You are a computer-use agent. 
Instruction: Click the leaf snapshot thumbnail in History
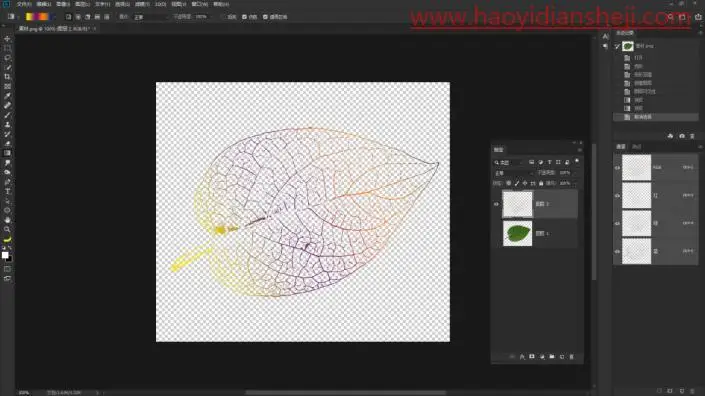point(628,46)
